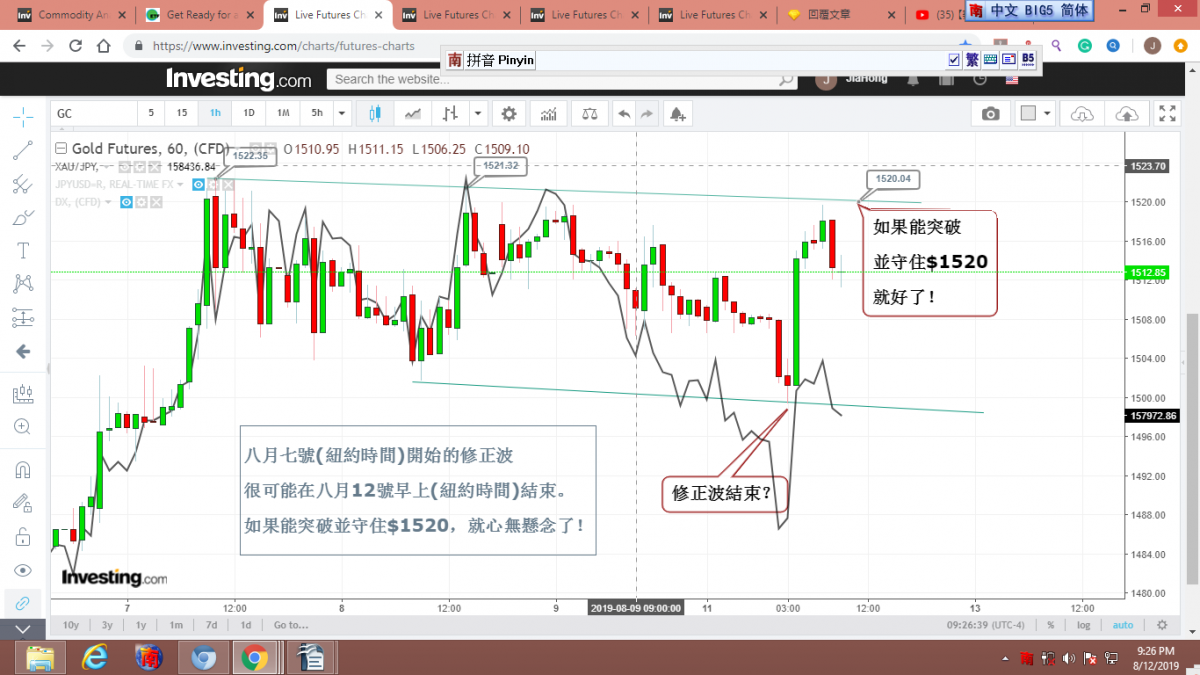Viewport: 1200px width, 675px height.
Task: Select the 1D interval
Action: 249,113
